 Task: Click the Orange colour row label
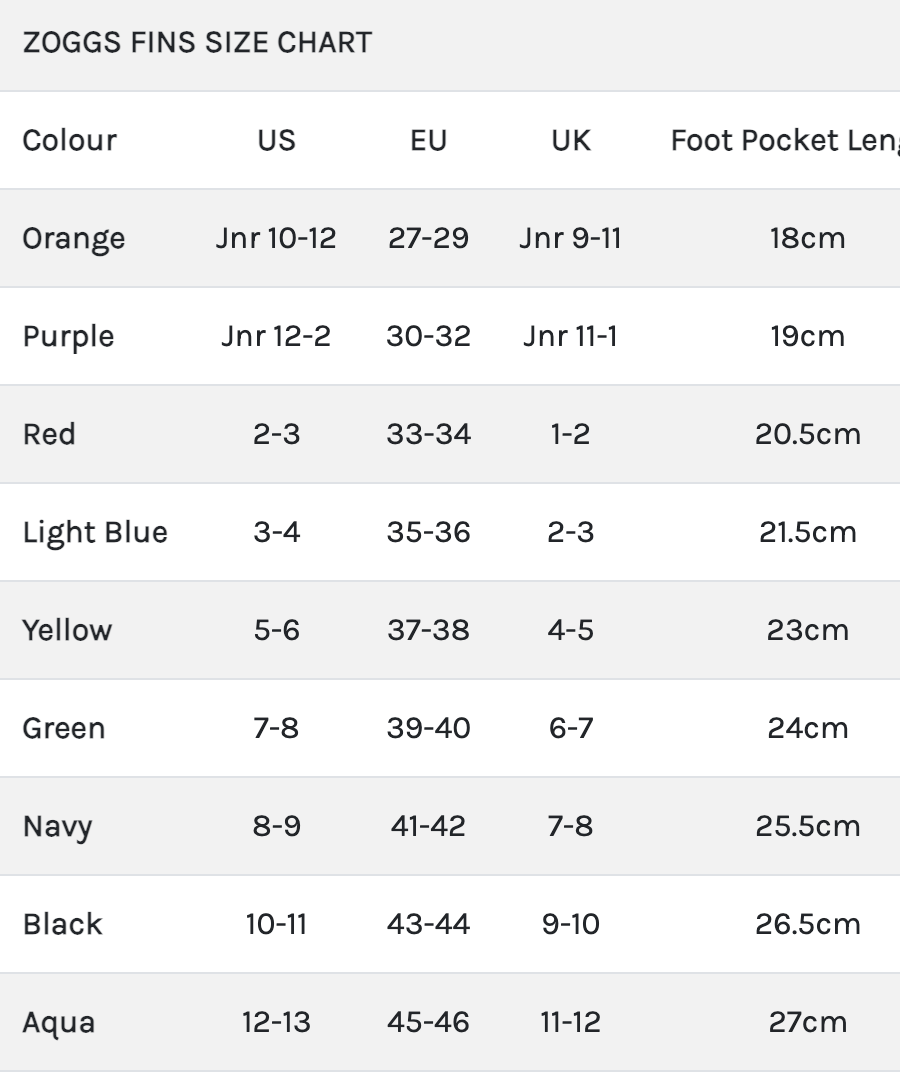(x=74, y=238)
